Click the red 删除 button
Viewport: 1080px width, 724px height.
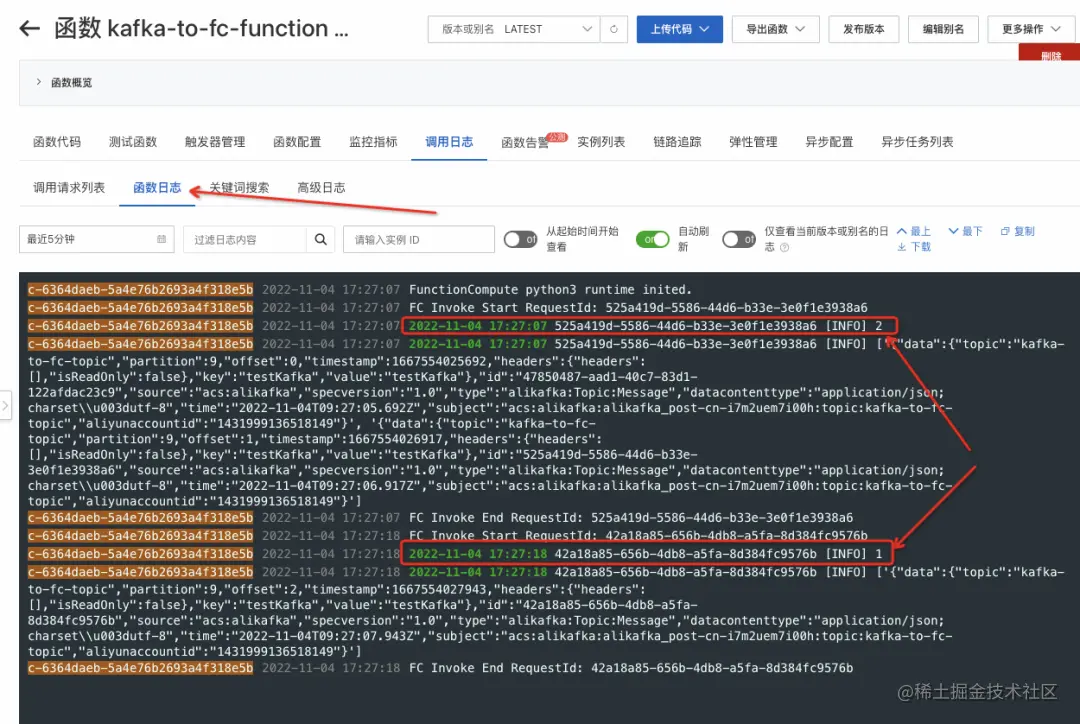pyautogui.click(x=1050, y=53)
